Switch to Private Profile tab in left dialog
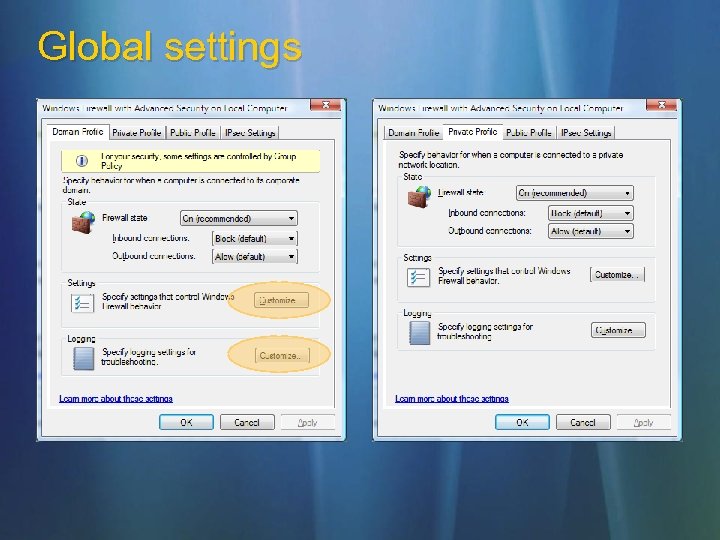Screen dimensions: 720x540 (137, 133)
